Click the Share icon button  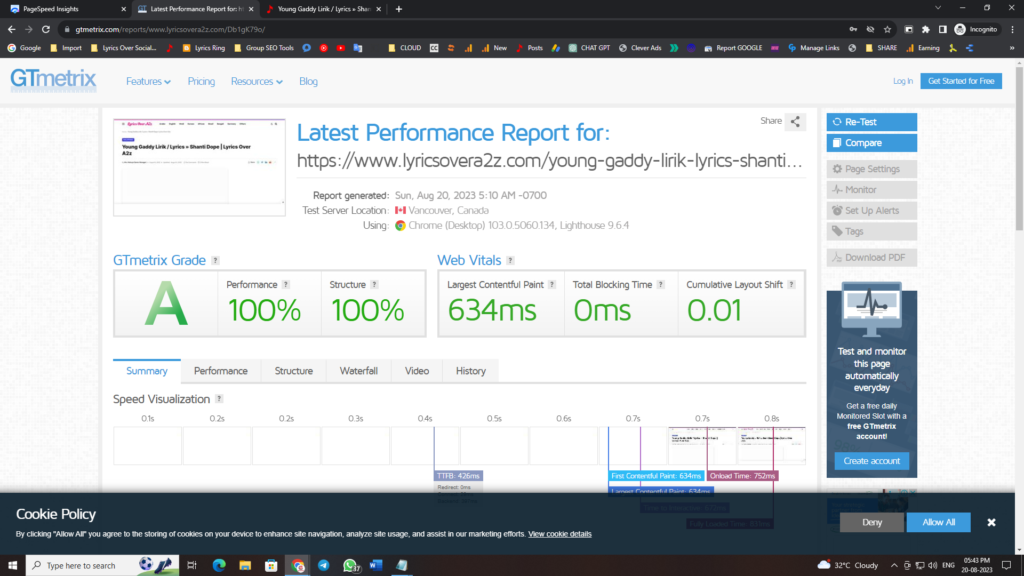point(795,121)
